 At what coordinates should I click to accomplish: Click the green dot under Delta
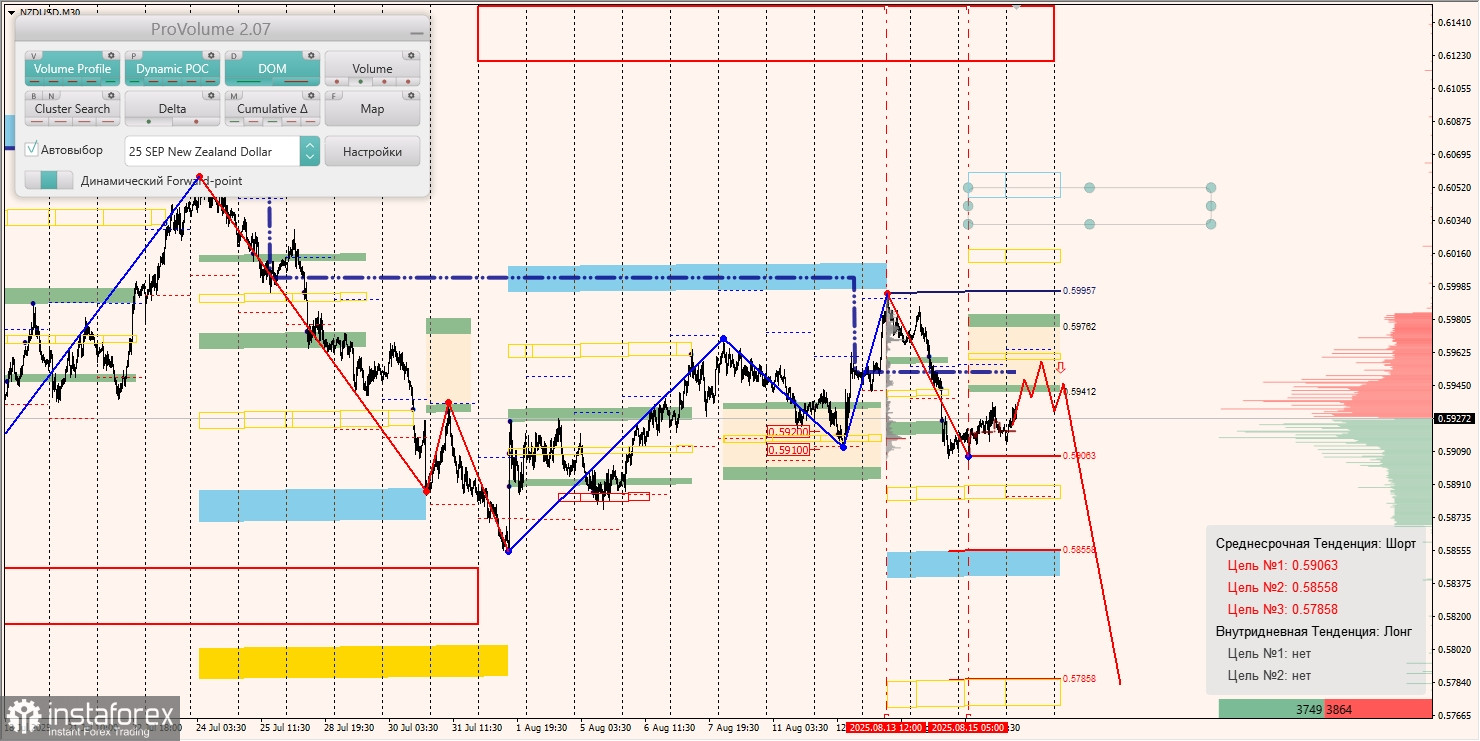pyautogui.click(x=149, y=121)
